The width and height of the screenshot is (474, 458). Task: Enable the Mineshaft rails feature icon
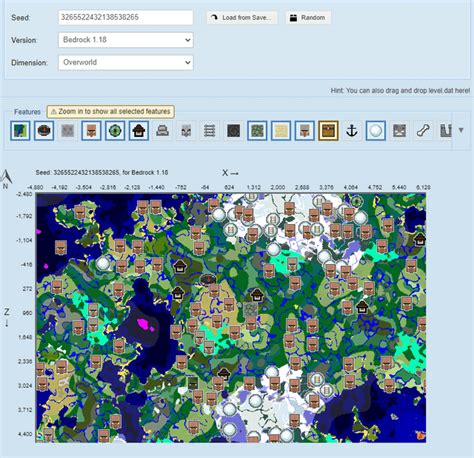[210, 130]
